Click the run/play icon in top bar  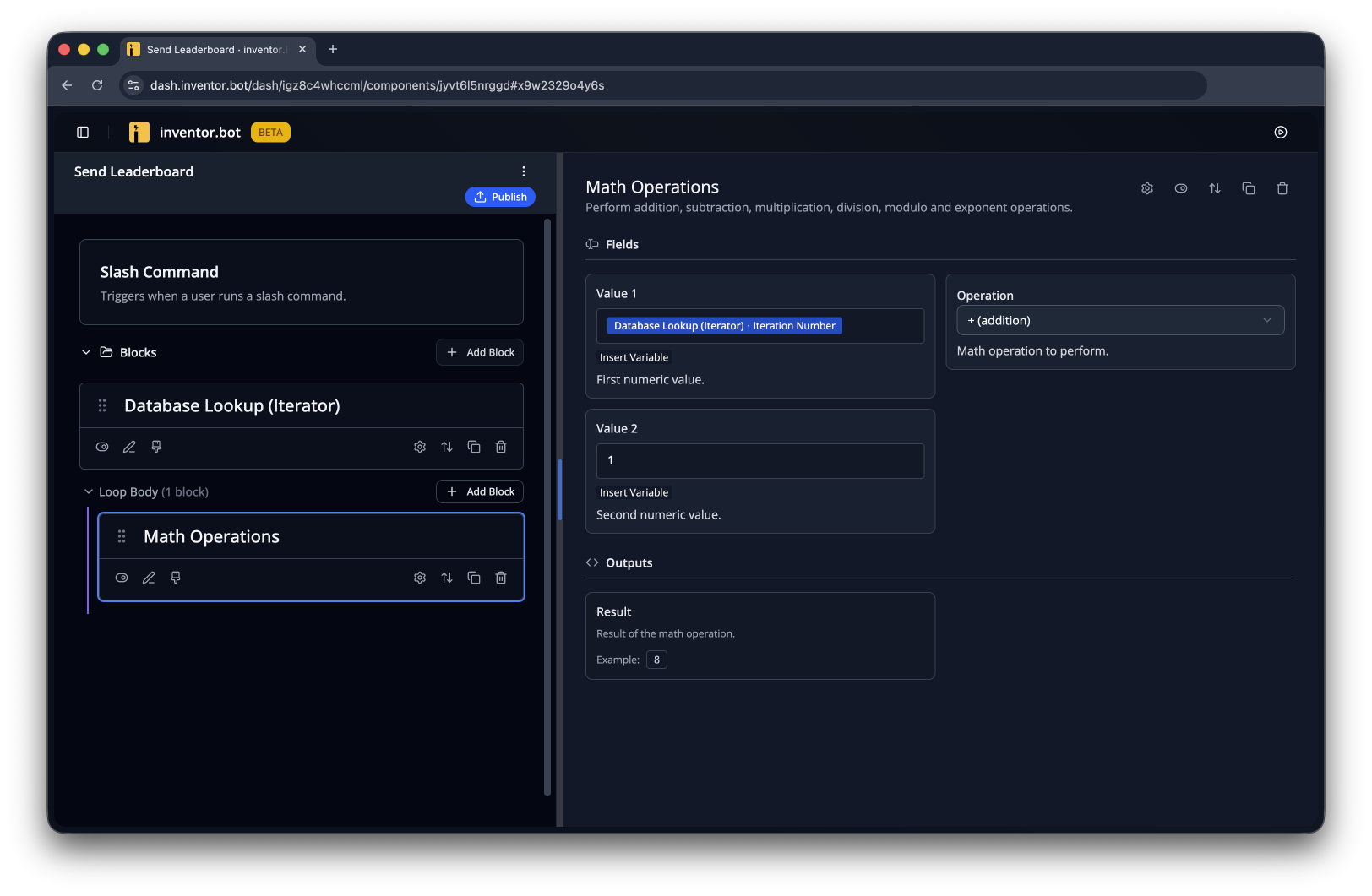(x=1281, y=132)
